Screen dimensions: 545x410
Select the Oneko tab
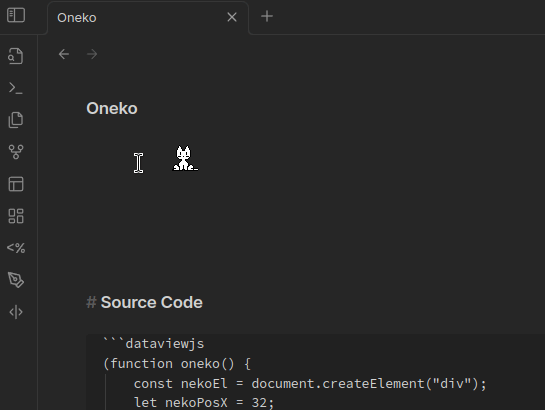coord(148,18)
